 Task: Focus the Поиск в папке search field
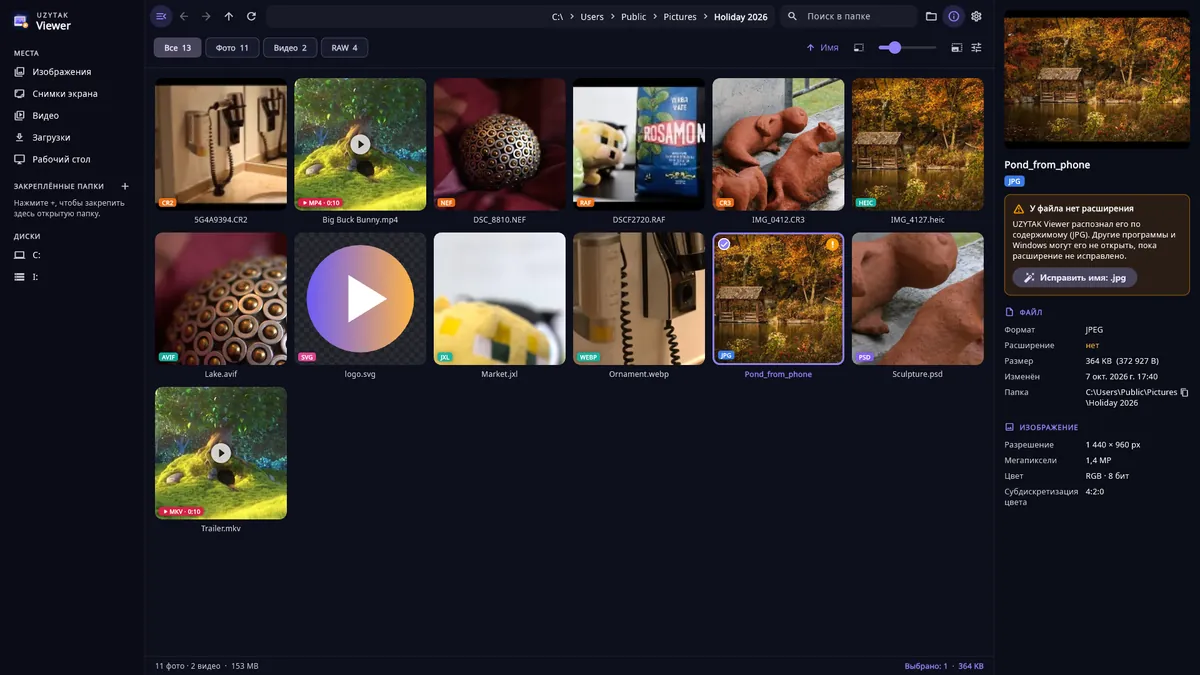pos(848,16)
